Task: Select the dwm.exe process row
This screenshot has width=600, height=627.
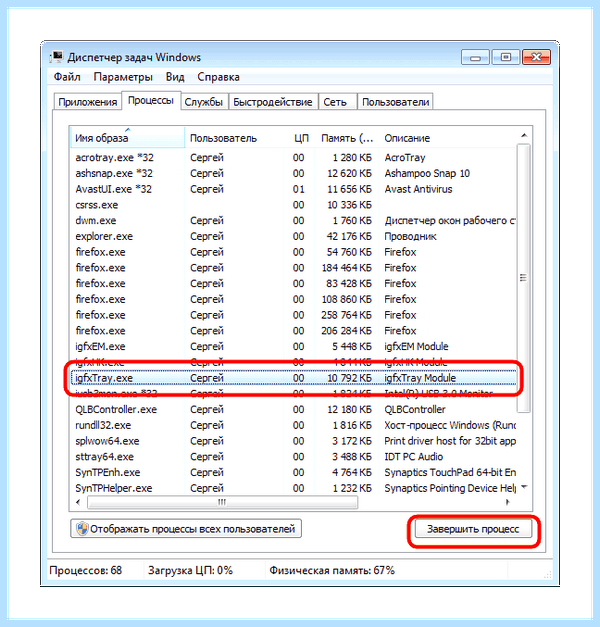Action: point(293,220)
